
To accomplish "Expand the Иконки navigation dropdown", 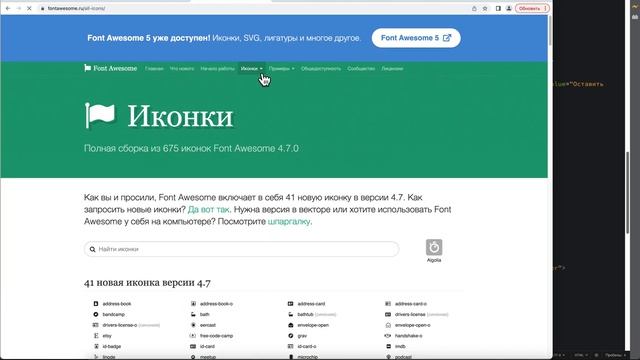I will 251,69.
